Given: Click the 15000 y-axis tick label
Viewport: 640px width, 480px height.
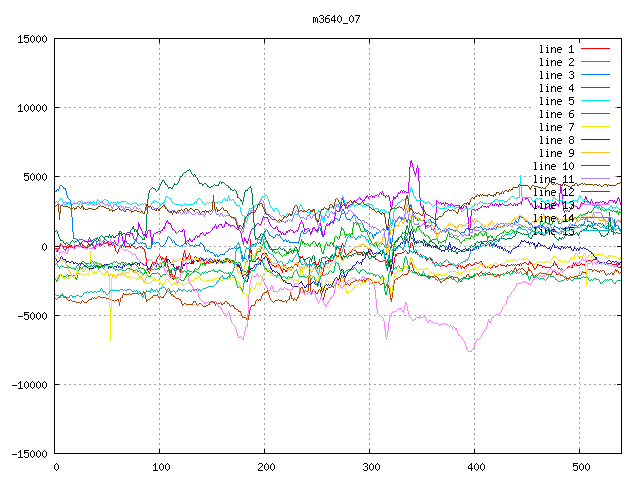Looking at the screenshot, I should [27, 39].
